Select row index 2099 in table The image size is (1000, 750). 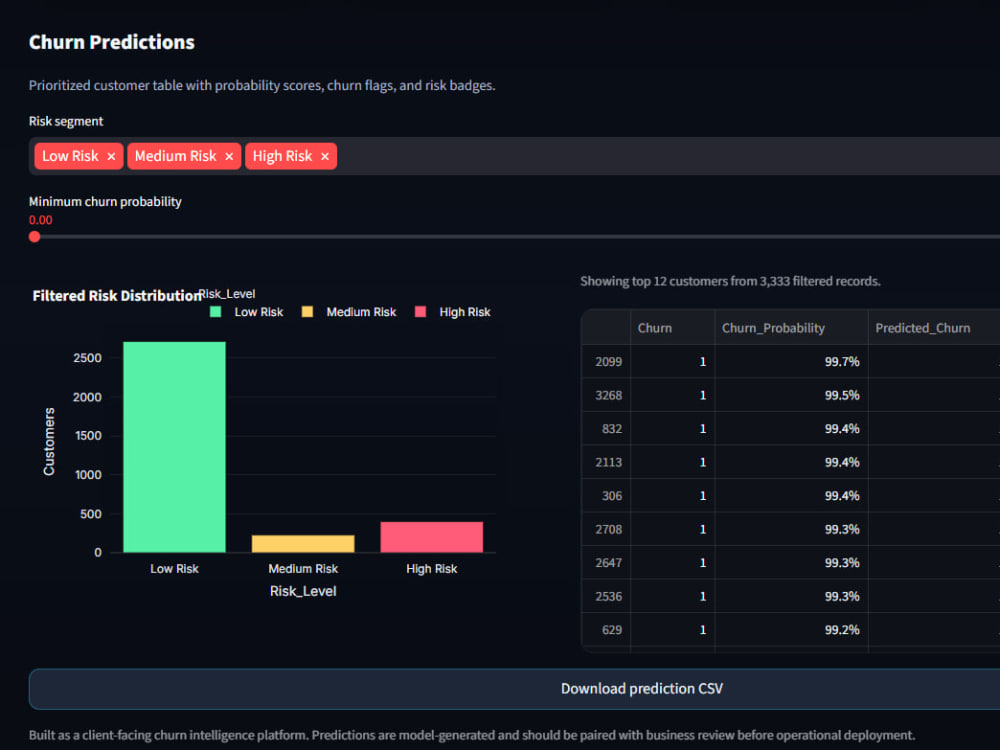[x=606, y=362]
